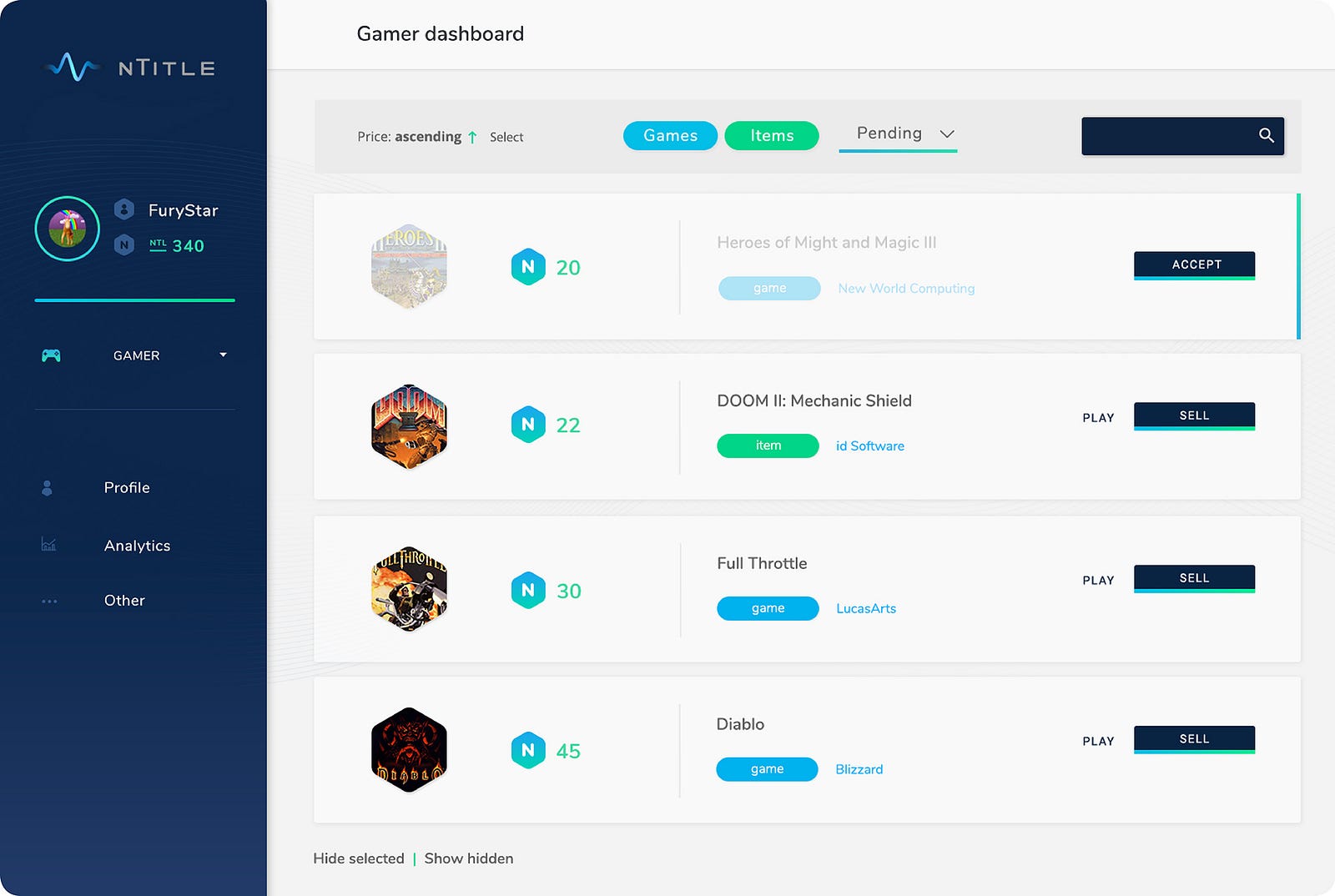Play Diablo
Screen dimensions: 1335x896
pos(1098,742)
